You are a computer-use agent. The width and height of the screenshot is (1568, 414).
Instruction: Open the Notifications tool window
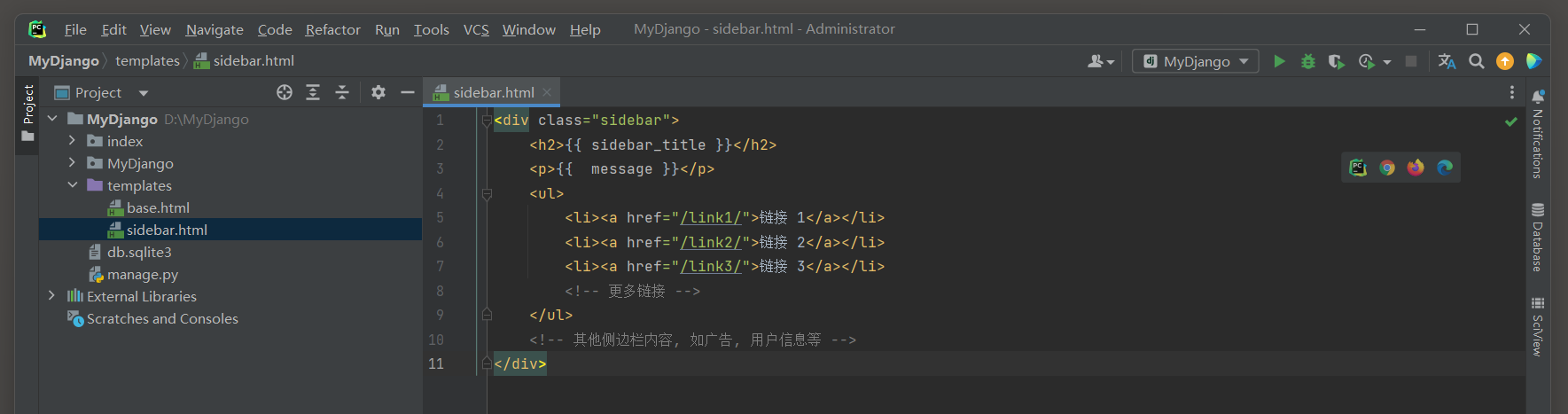coord(1538,134)
